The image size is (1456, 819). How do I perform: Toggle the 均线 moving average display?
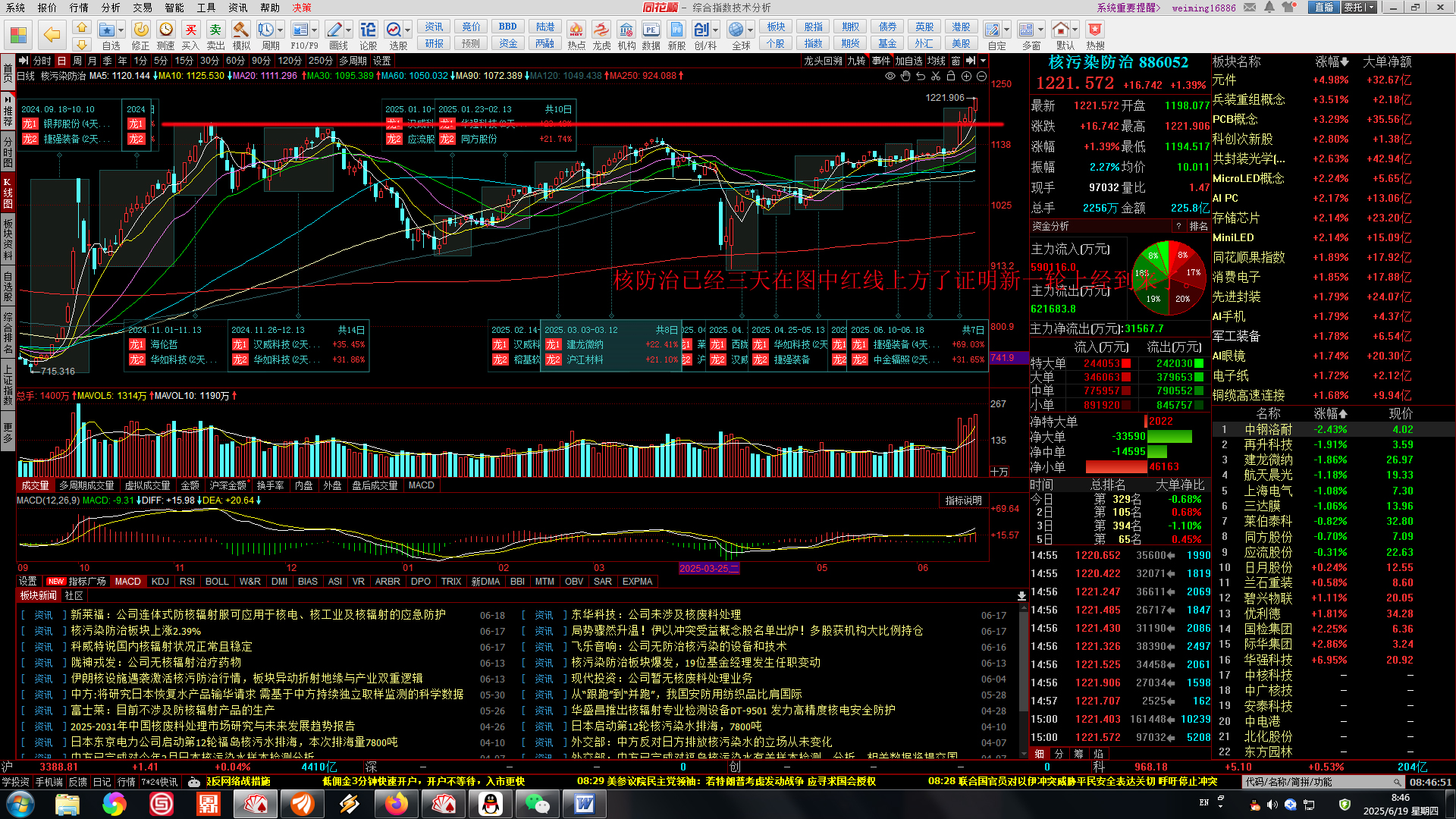(937, 61)
